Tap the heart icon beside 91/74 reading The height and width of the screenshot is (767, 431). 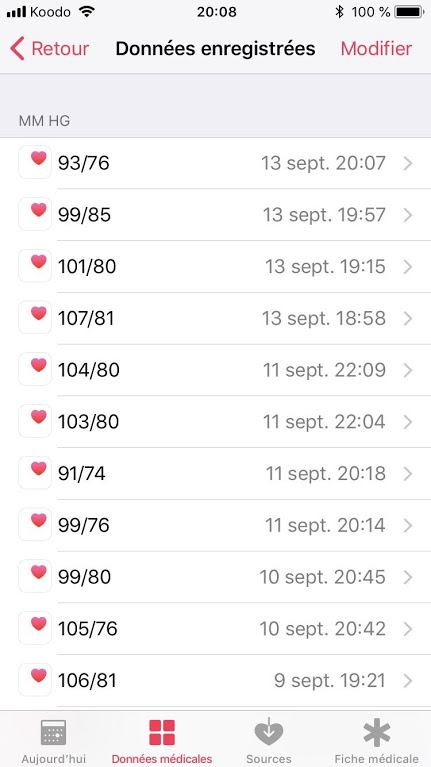(35, 473)
